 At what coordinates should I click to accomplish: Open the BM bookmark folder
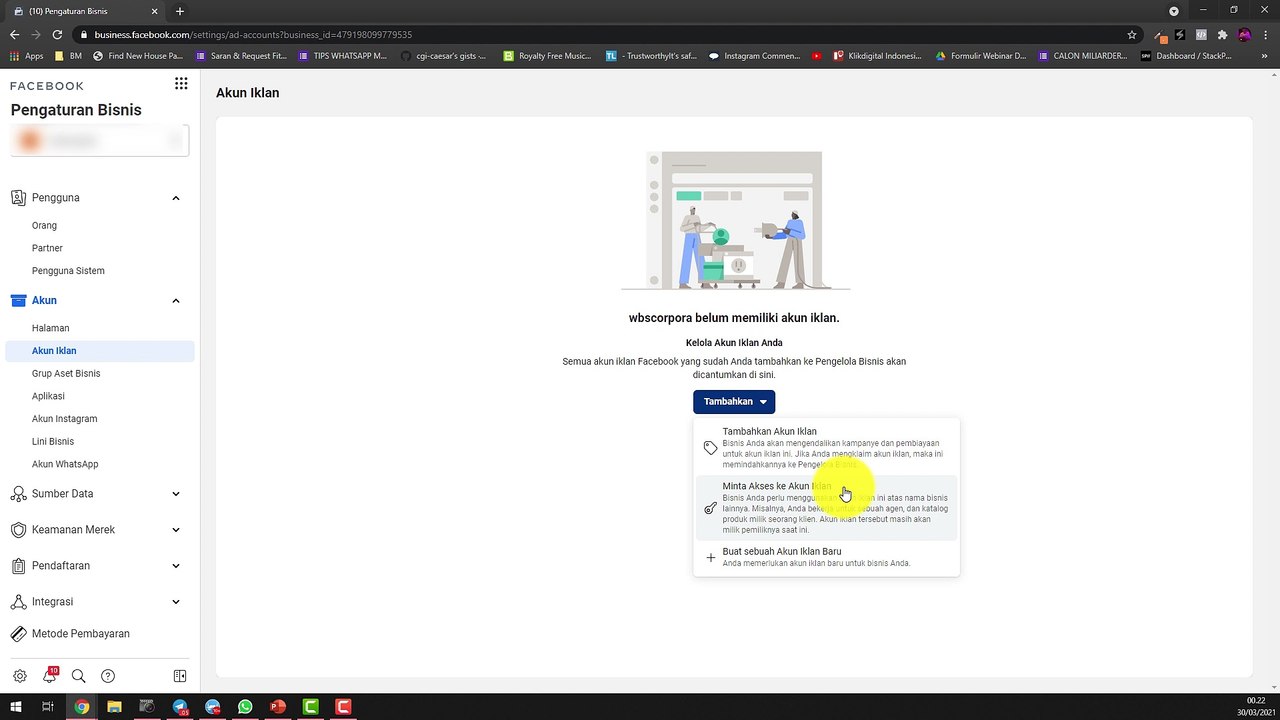(69, 56)
